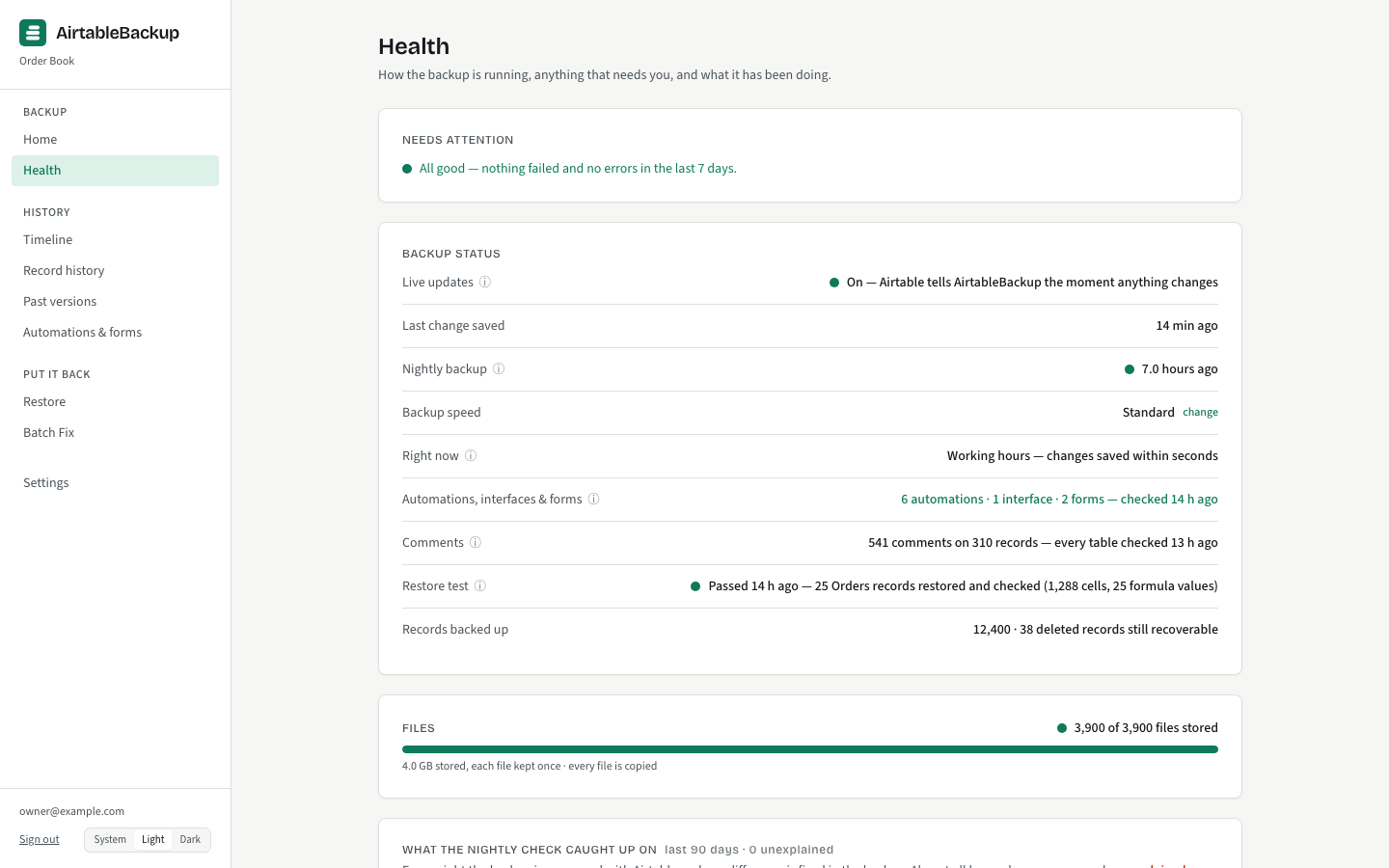Click the '4.0 GB stored' caption
This screenshot has height=868, width=1389.
point(530,767)
